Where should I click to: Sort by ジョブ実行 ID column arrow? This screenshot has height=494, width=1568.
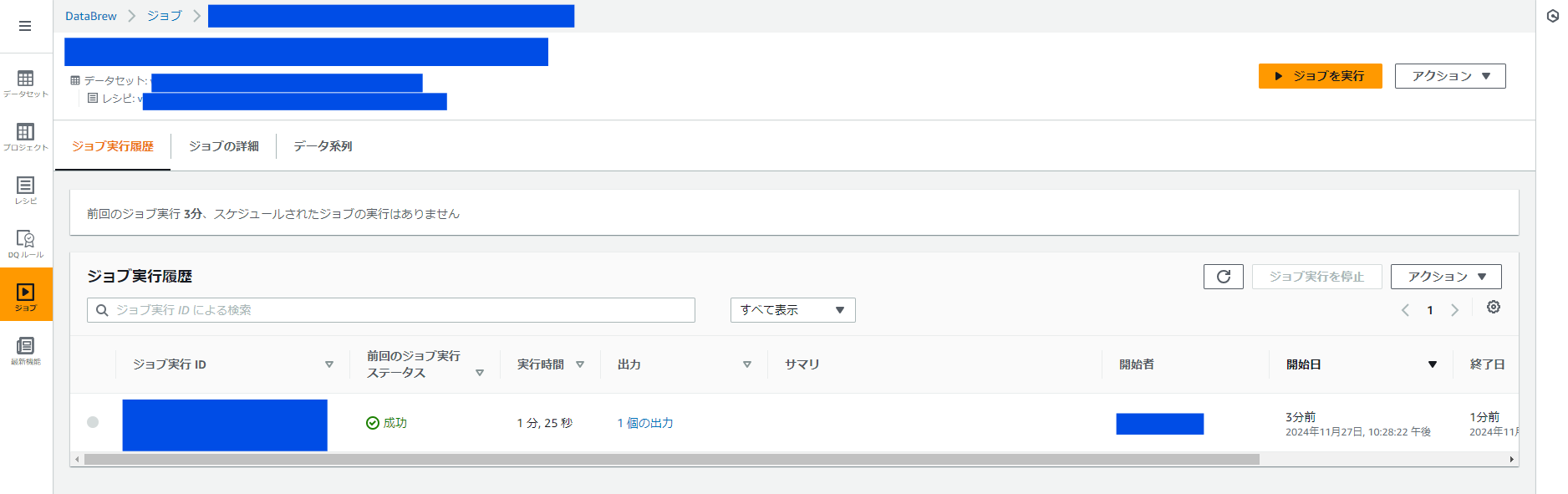coord(329,364)
